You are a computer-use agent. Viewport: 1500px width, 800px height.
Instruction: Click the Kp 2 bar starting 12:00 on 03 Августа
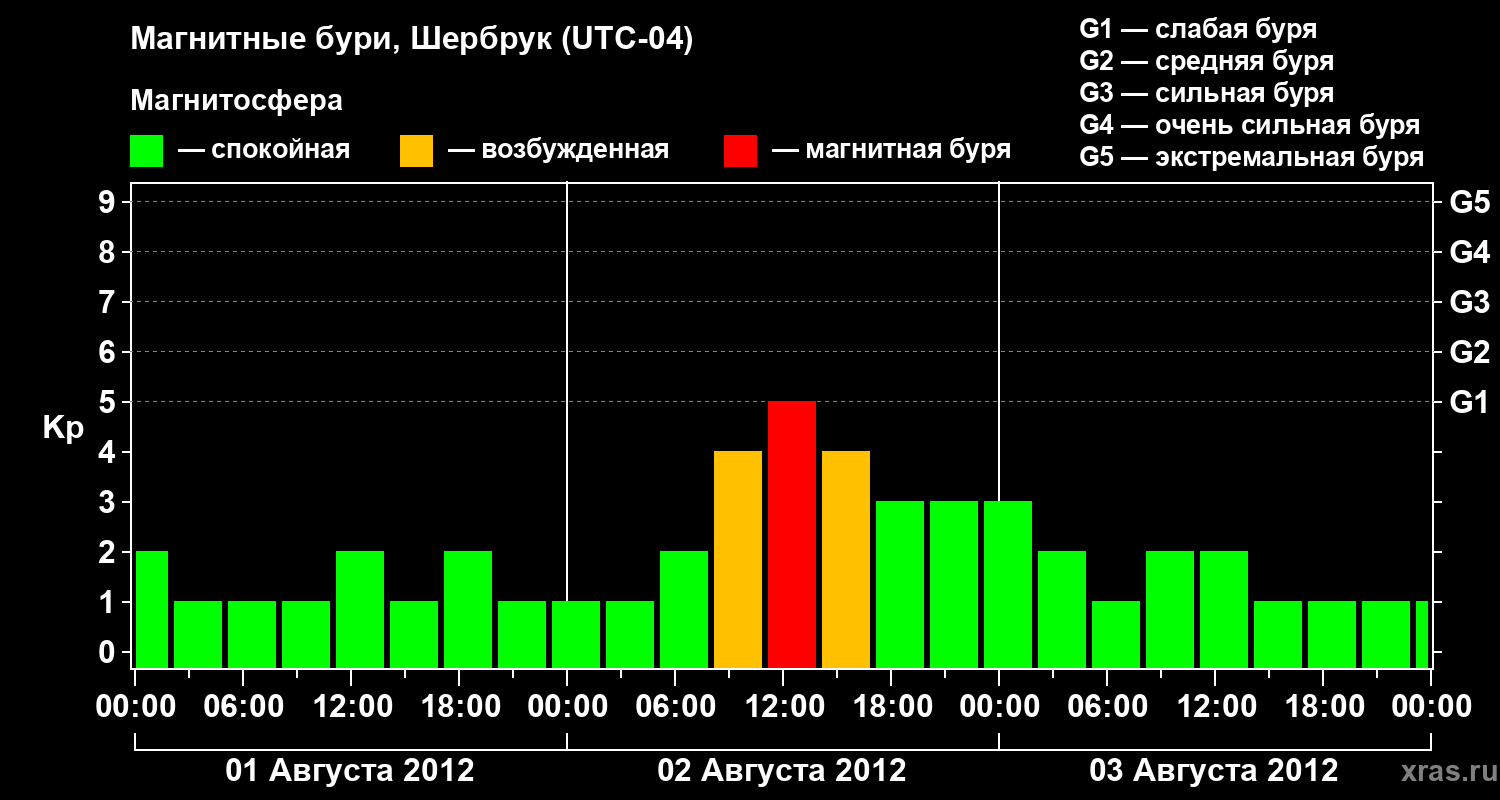1224,609
